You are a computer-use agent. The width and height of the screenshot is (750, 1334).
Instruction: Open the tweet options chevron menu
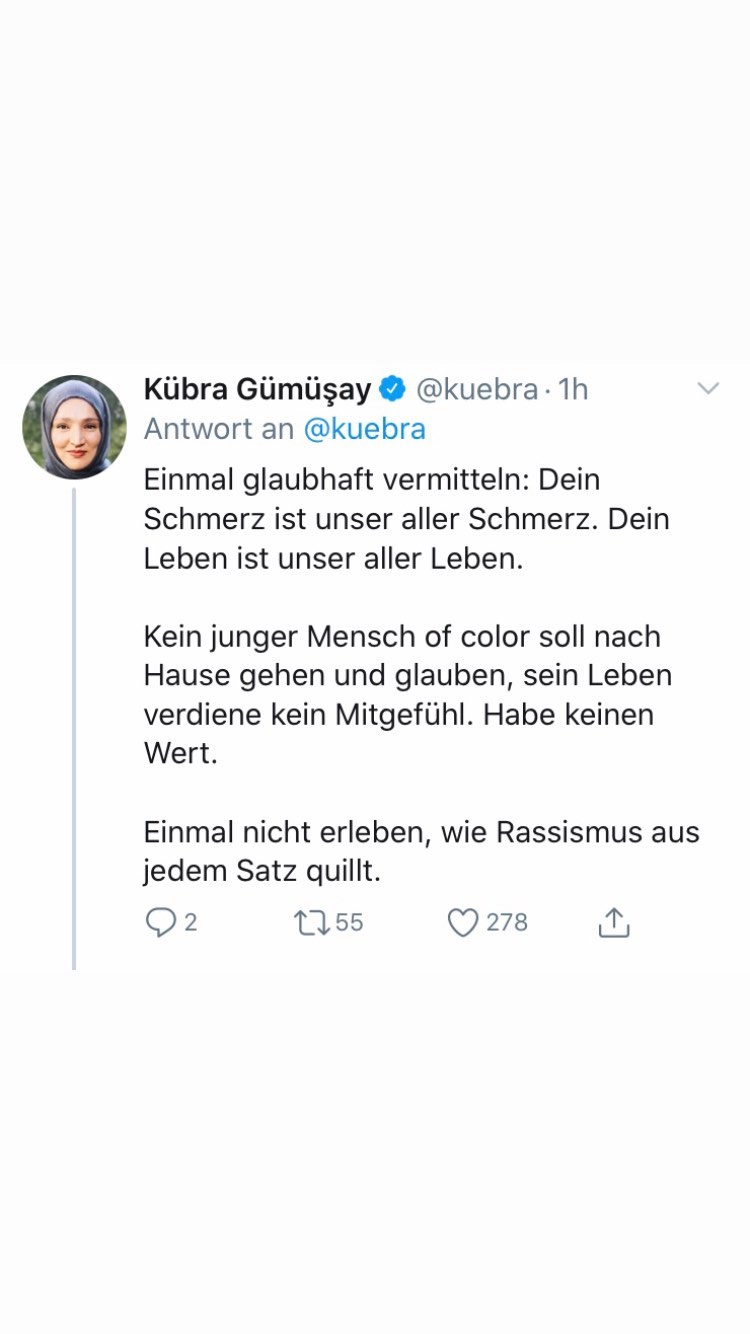click(708, 389)
